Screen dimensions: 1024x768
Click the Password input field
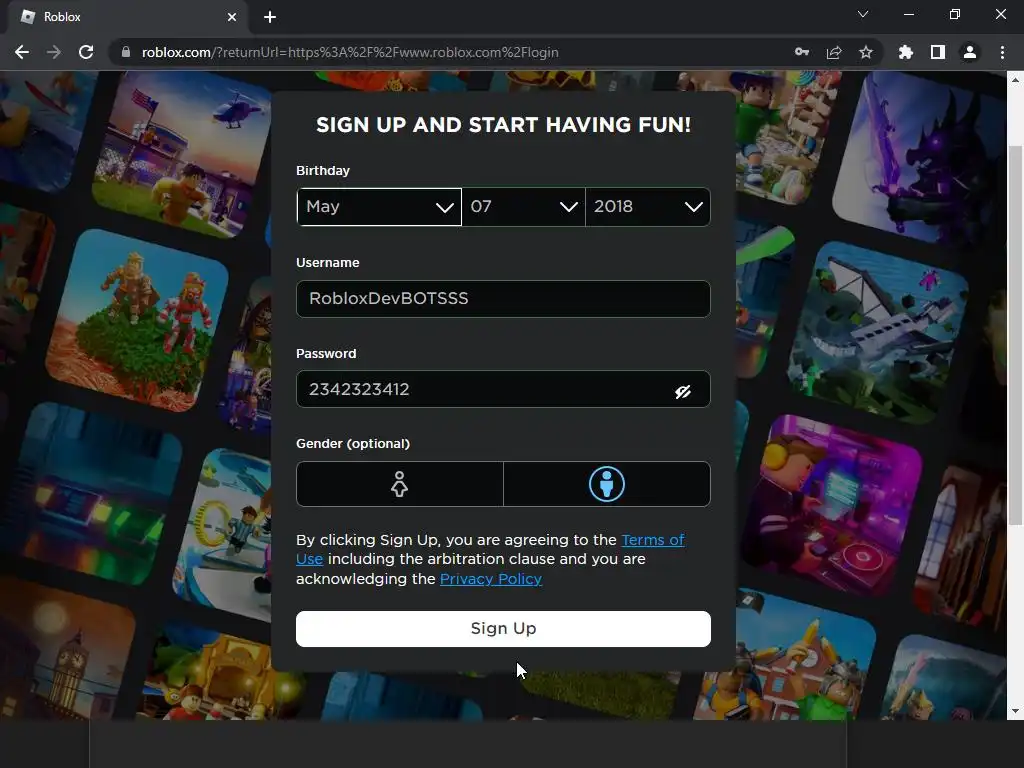(x=503, y=389)
